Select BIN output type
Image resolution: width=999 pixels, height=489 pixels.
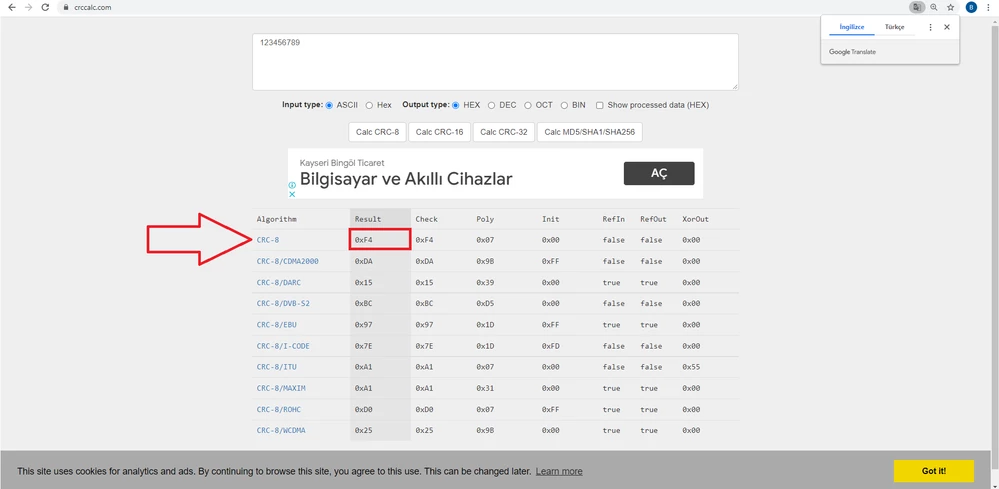point(564,105)
